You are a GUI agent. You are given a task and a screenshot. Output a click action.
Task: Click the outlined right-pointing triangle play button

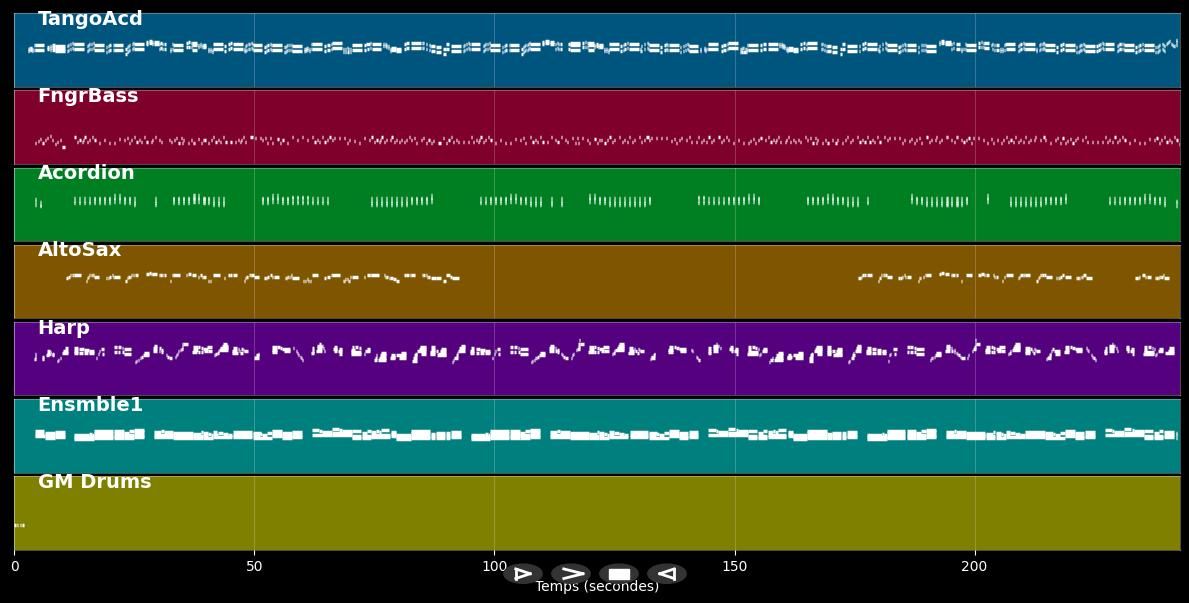tap(522, 574)
